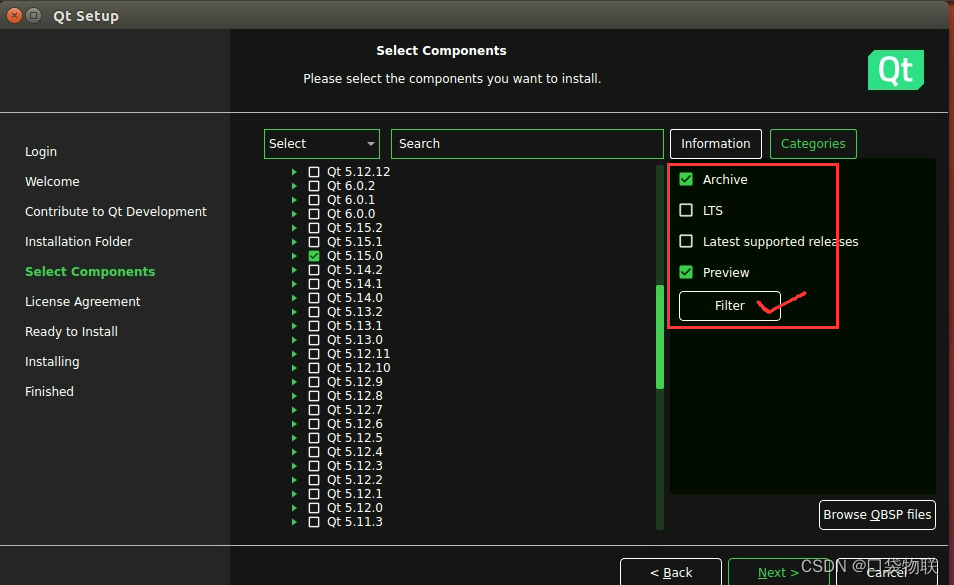The image size is (954, 585).
Task: Click the Finished step
Action: coord(49,392)
